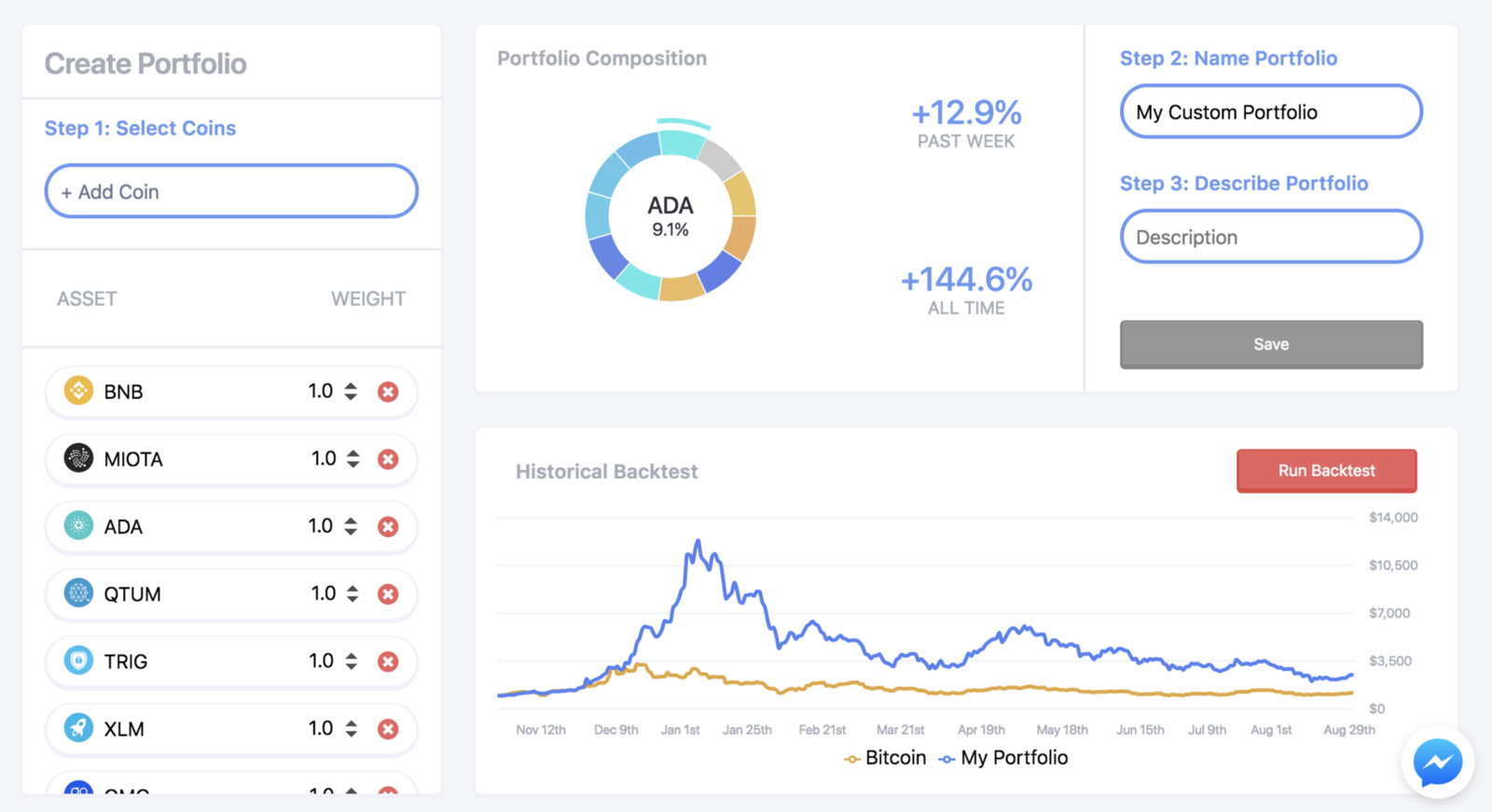Adjust ADA weight with the stepper arrows
Image resolution: width=1492 pixels, height=812 pixels.
point(351,526)
